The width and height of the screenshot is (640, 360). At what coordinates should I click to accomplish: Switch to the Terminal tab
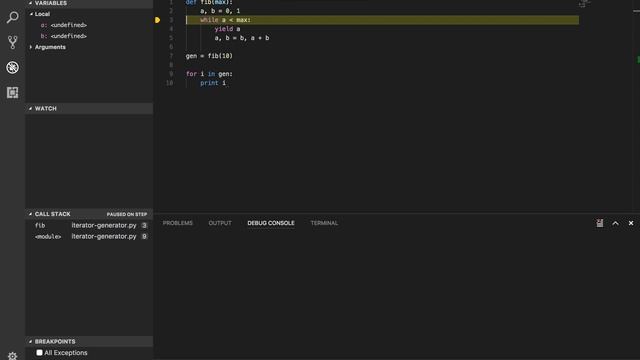coord(324,223)
